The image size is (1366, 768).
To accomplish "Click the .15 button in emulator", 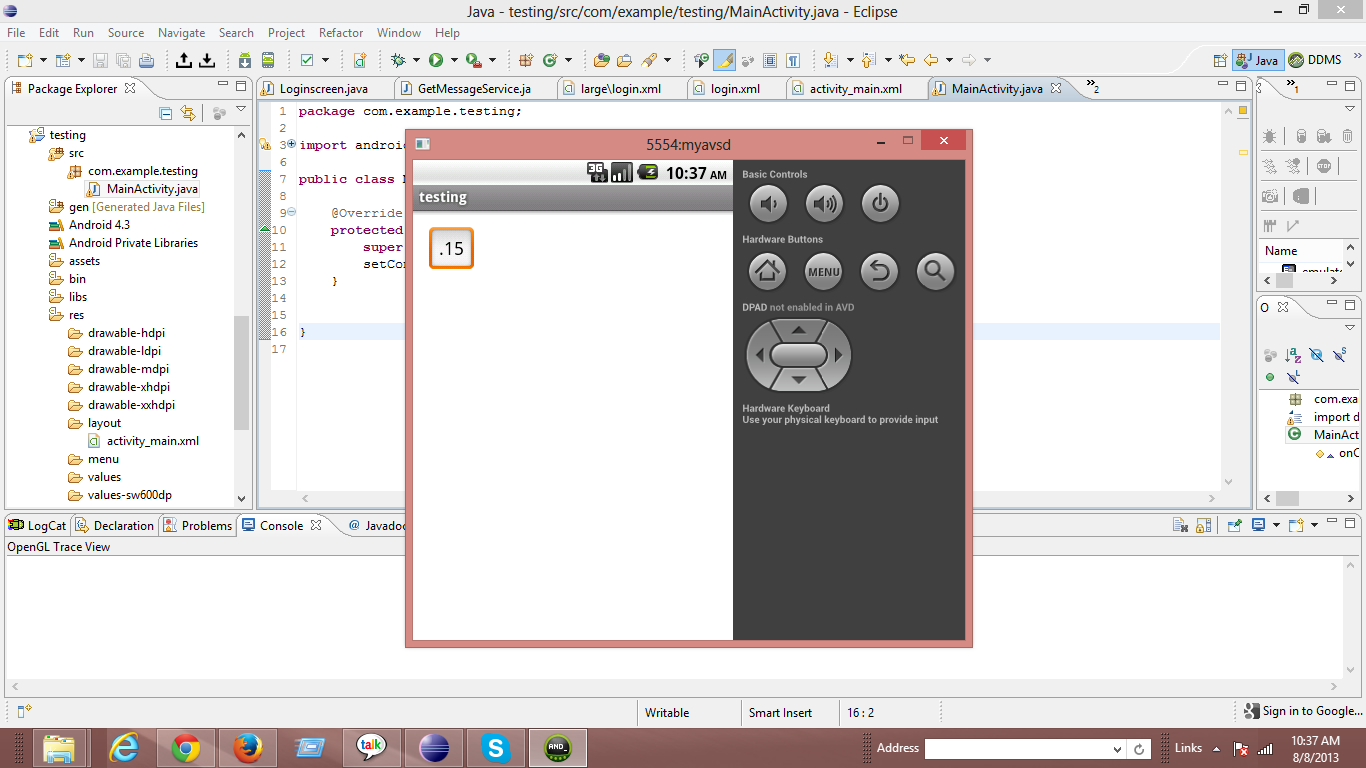I will [x=451, y=248].
